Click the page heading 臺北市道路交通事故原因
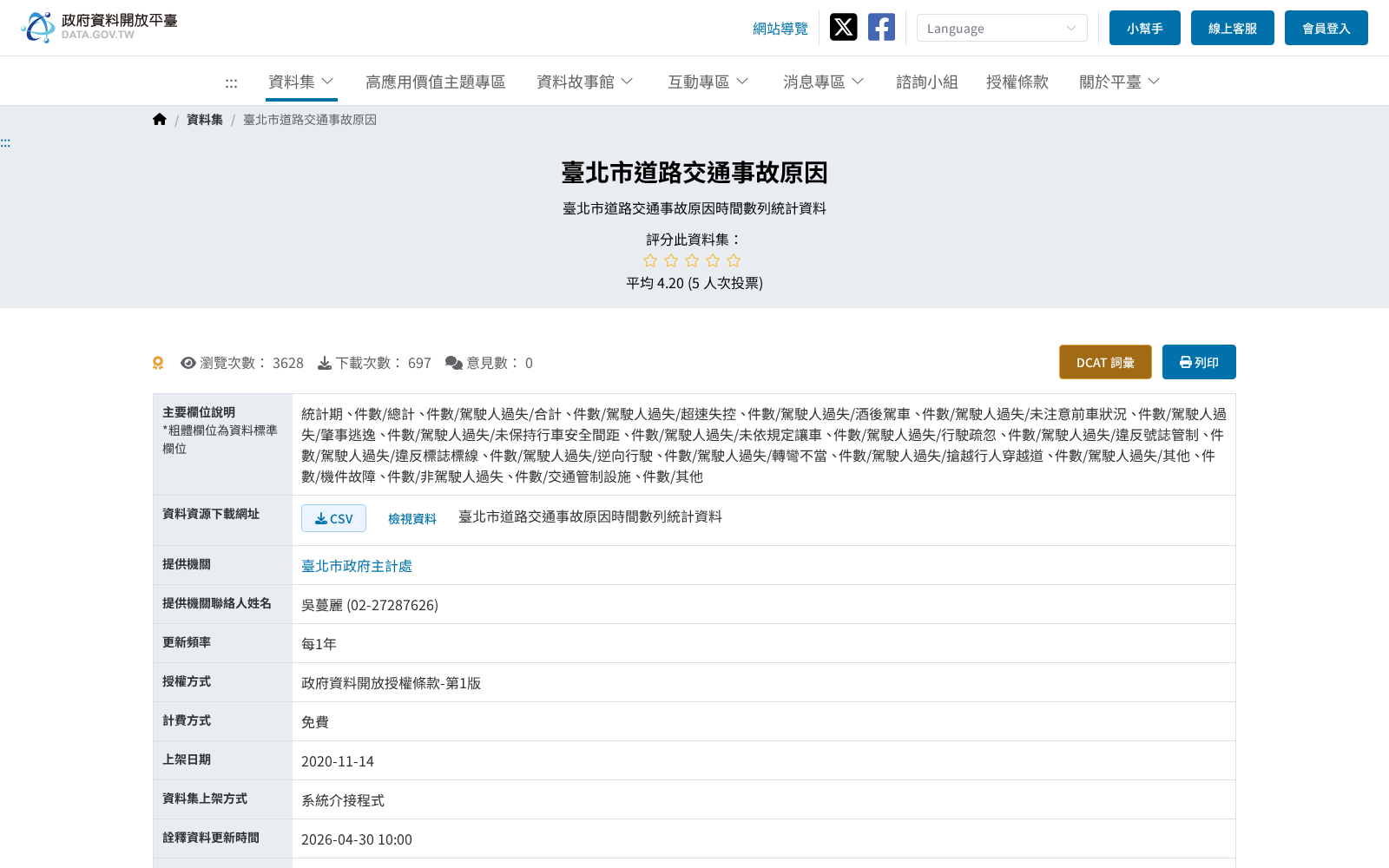This screenshot has height=868, width=1389. tap(694, 173)
